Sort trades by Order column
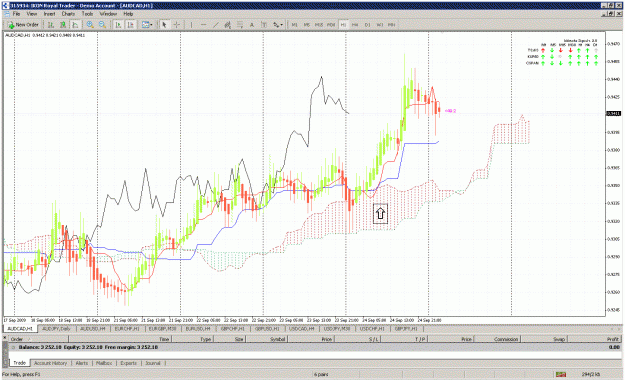This screenshot has width=625, height=380. (x=38, y=339)
